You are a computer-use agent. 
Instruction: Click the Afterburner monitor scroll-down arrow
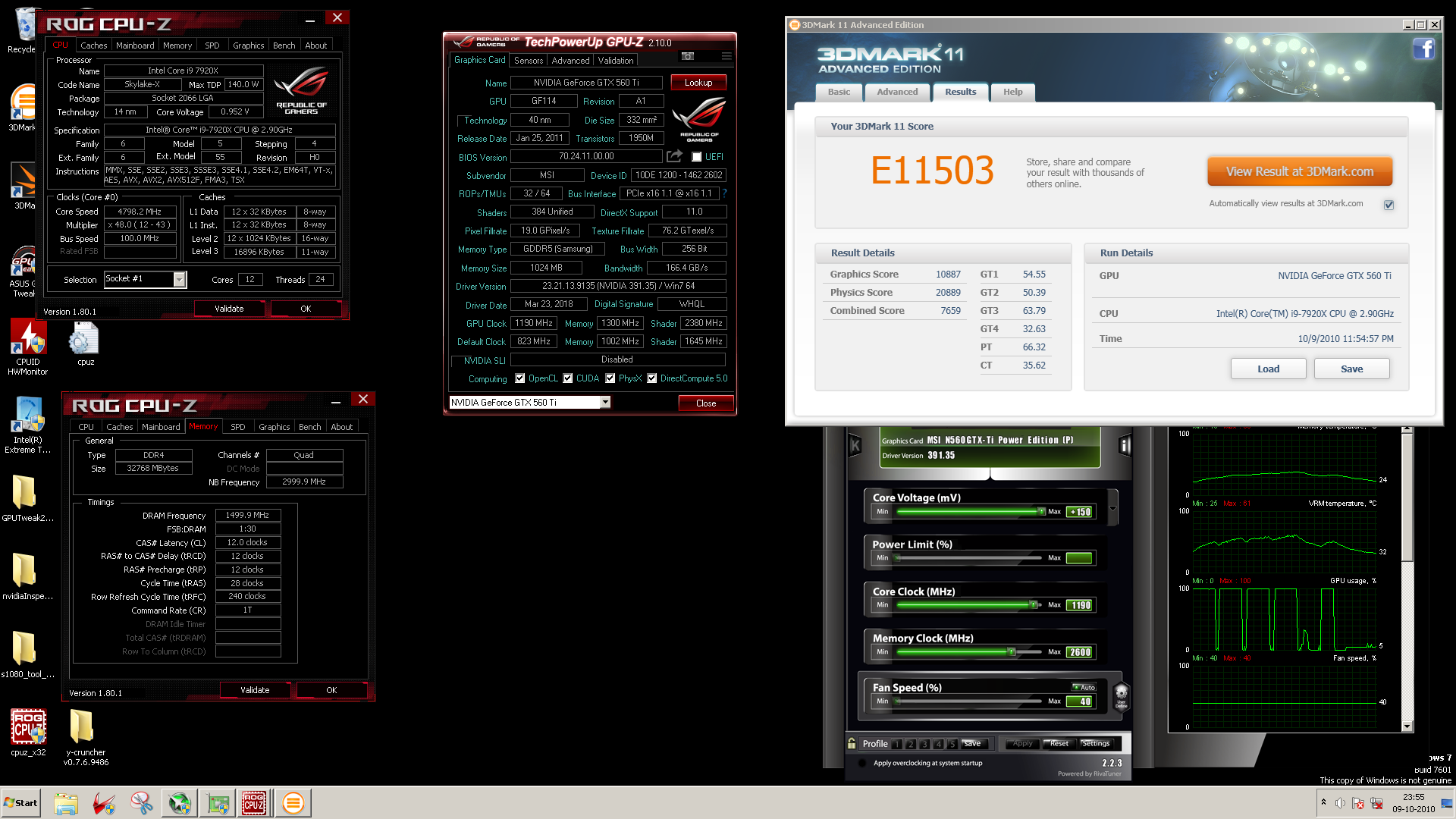[1407, 726]
